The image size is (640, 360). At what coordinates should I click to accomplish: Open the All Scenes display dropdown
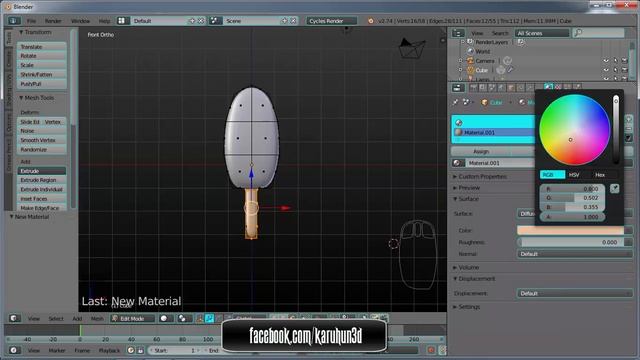pos(542,33)
